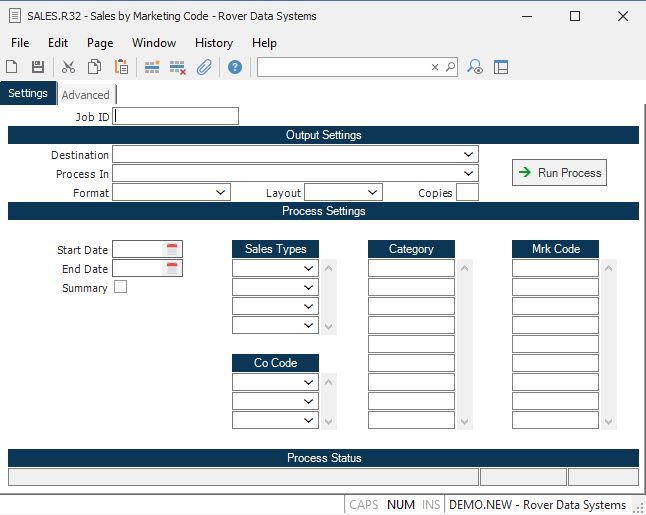Open the first Co Code dropdown

(x=309, y=382)
